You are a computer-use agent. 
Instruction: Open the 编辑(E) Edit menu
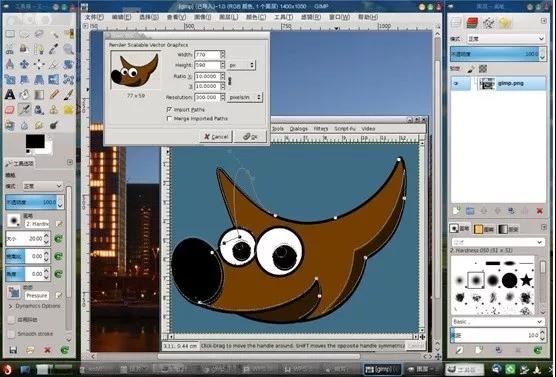coord(121,17)
